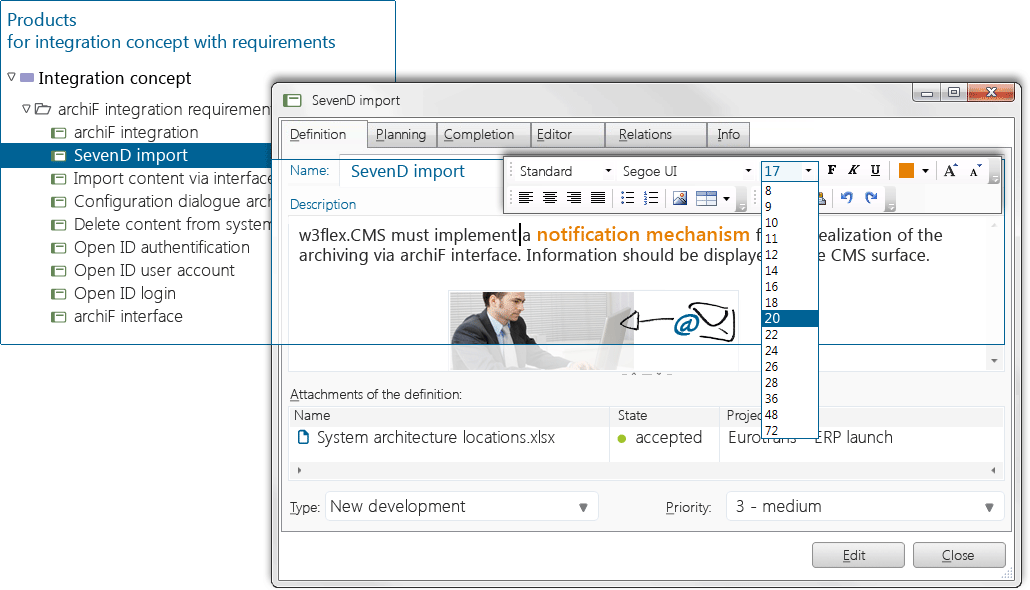Screen dimensions: 1030x590
Task: Select Import content via interface tree item
Action: click(x=172, y=178)
